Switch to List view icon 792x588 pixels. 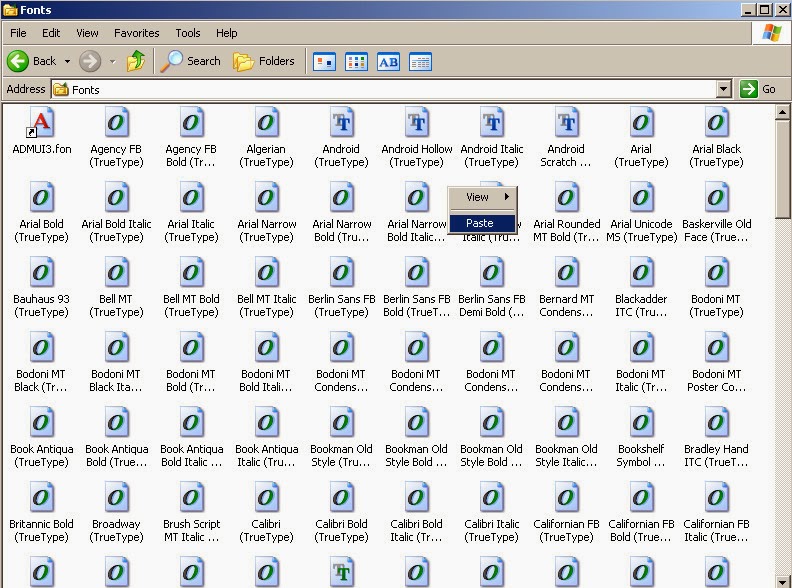tap(357, 62)
